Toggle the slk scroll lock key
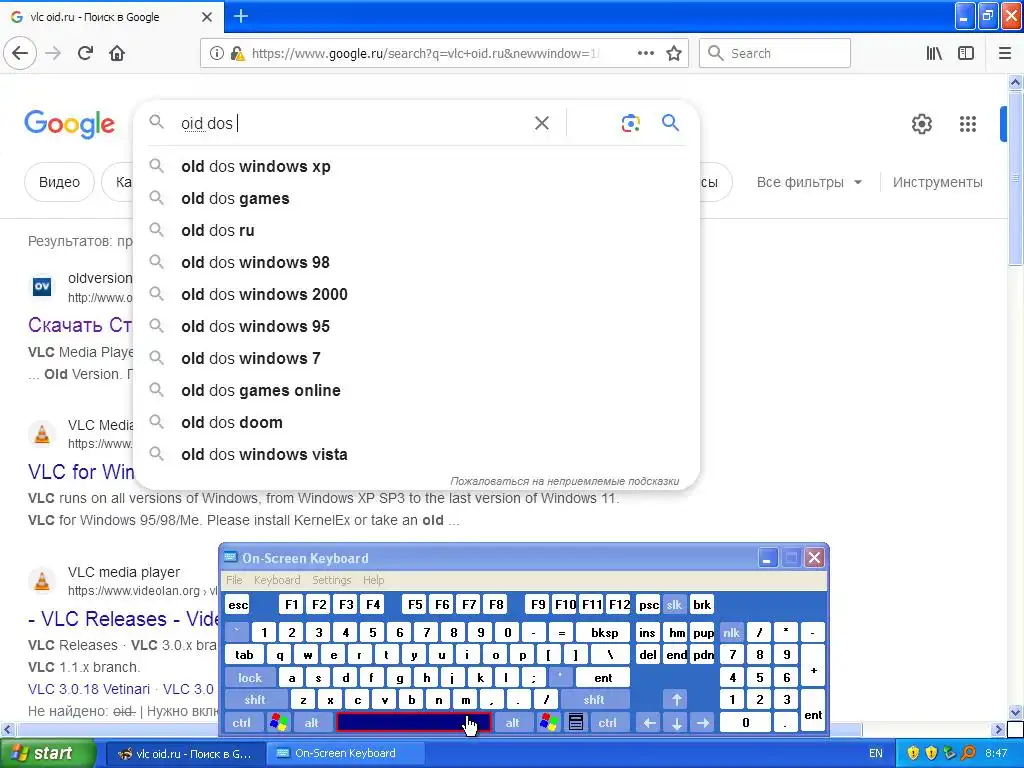 pyautogui.click(x=674, y=605)
